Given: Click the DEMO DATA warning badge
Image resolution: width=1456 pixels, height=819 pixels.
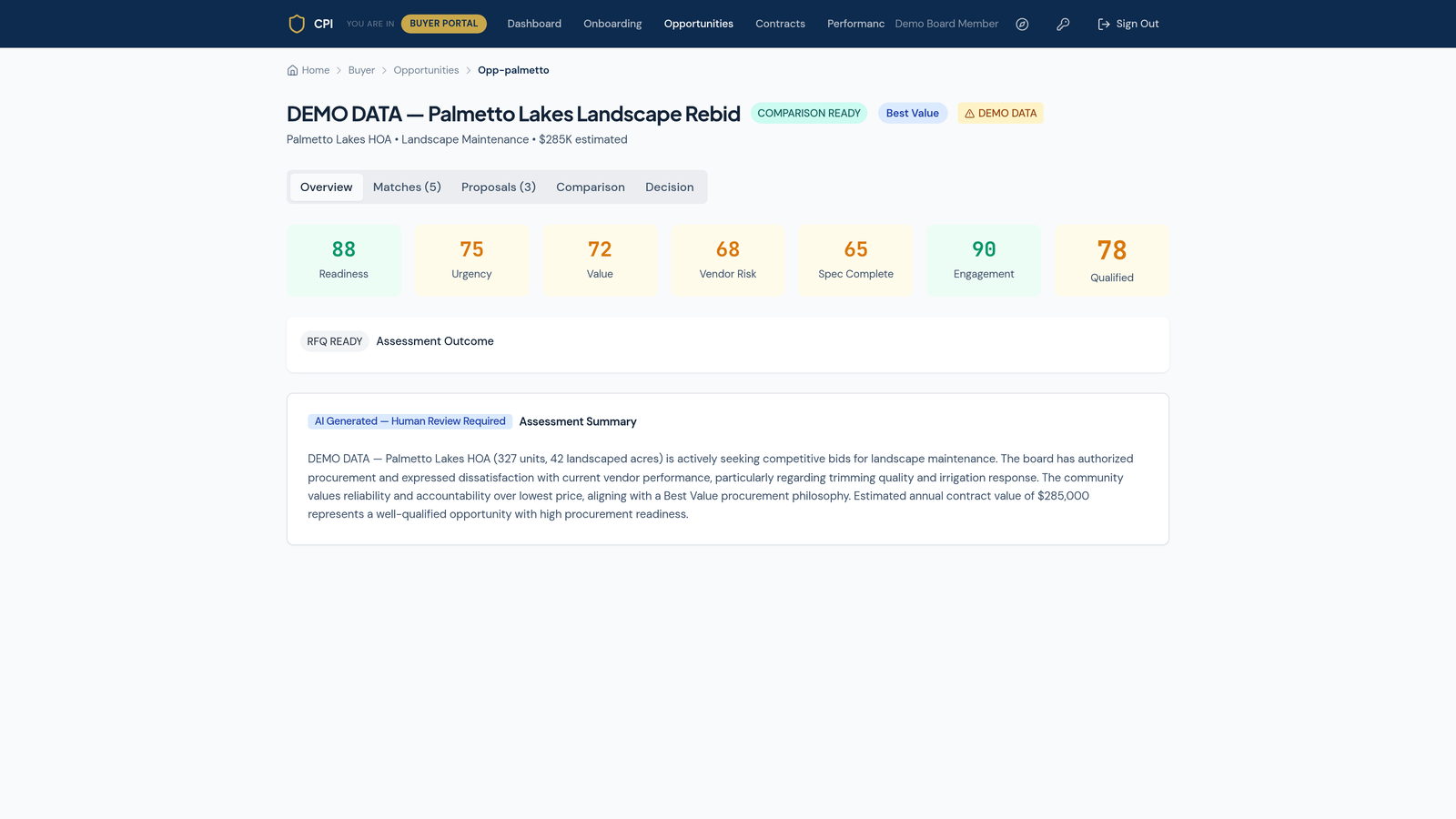Looking at the screenshot, I should [1000, 114].
